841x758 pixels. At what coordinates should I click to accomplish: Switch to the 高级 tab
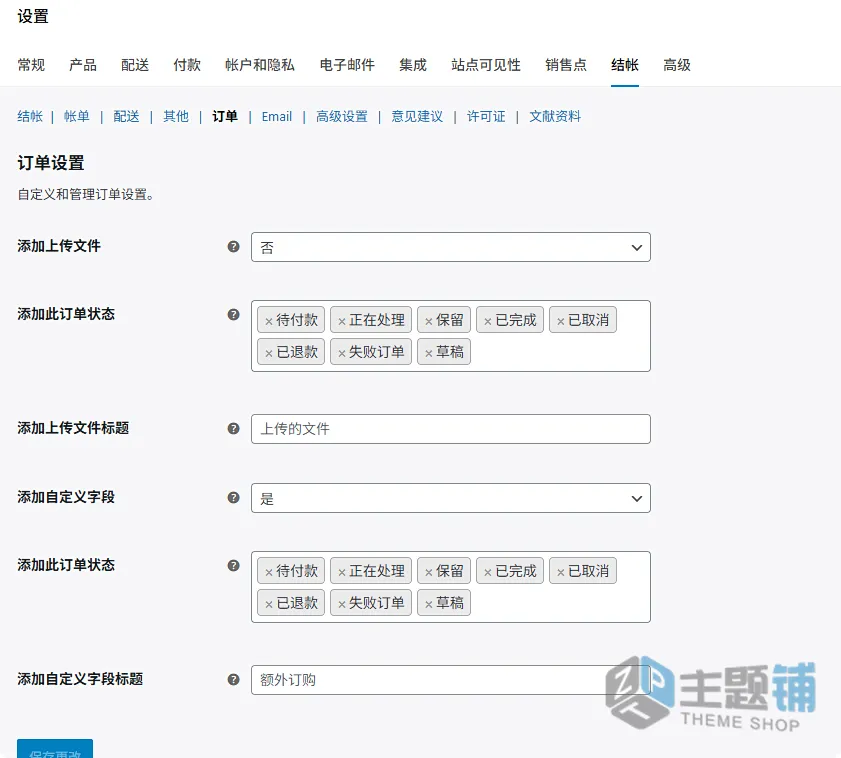click(x=677, y=65)
